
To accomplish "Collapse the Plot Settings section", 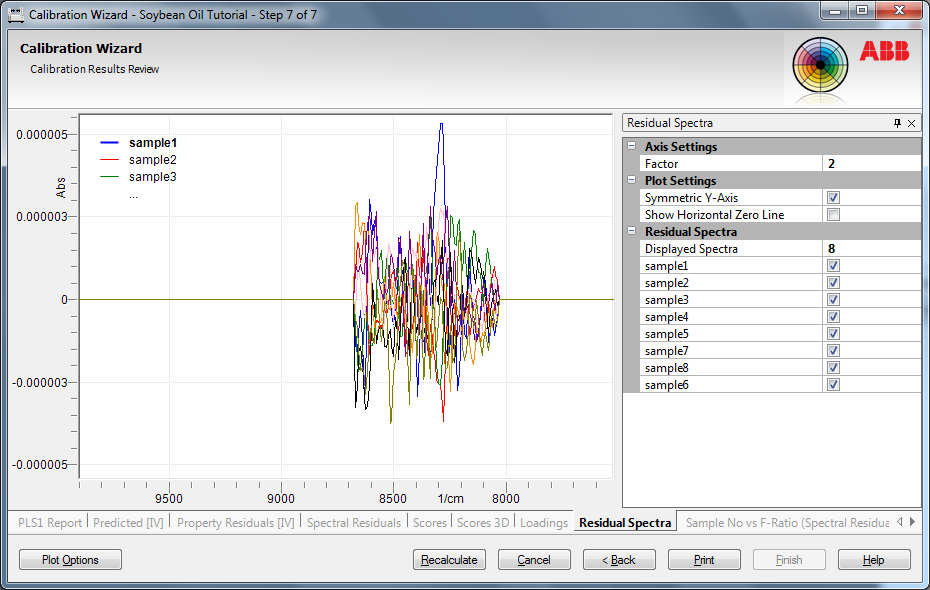I will (x=631, y=181).
